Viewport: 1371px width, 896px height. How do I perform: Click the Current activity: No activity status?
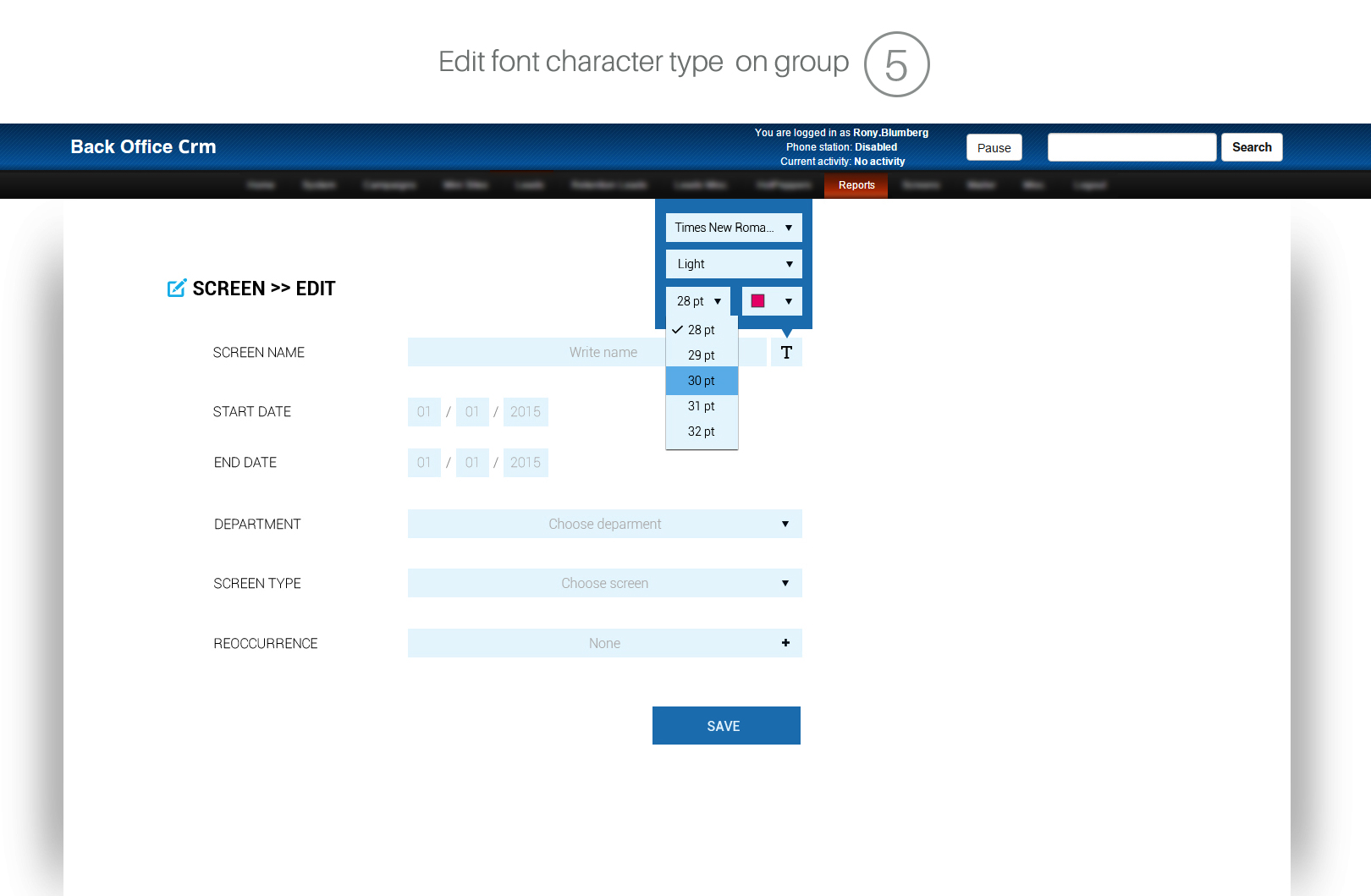(842, 162)
